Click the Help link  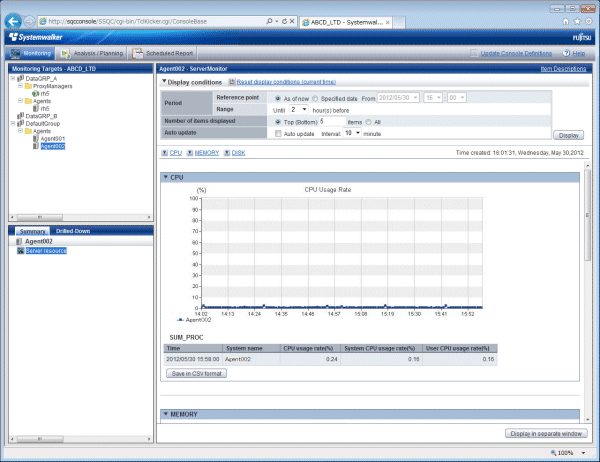tap(579, 53)
